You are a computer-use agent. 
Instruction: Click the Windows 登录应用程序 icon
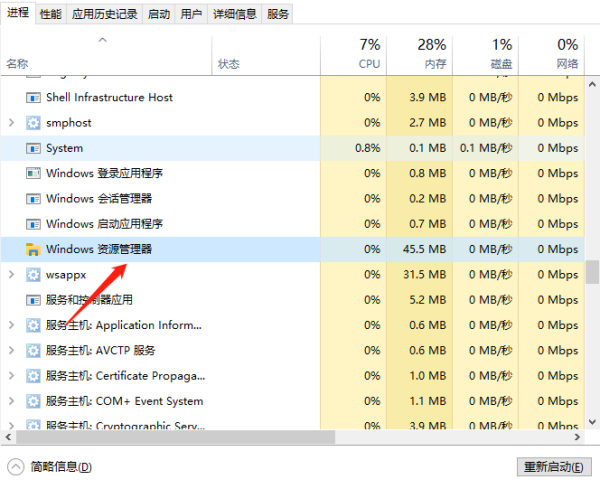(33, 173)
